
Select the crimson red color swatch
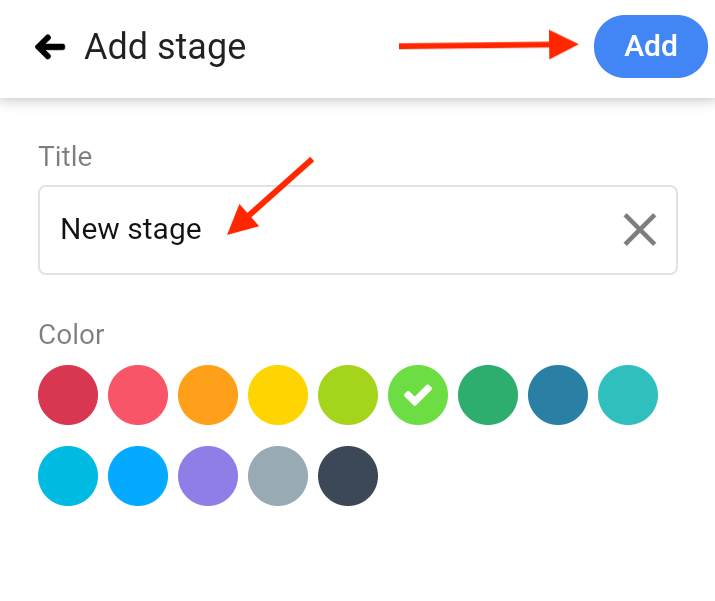click(68, 395)
